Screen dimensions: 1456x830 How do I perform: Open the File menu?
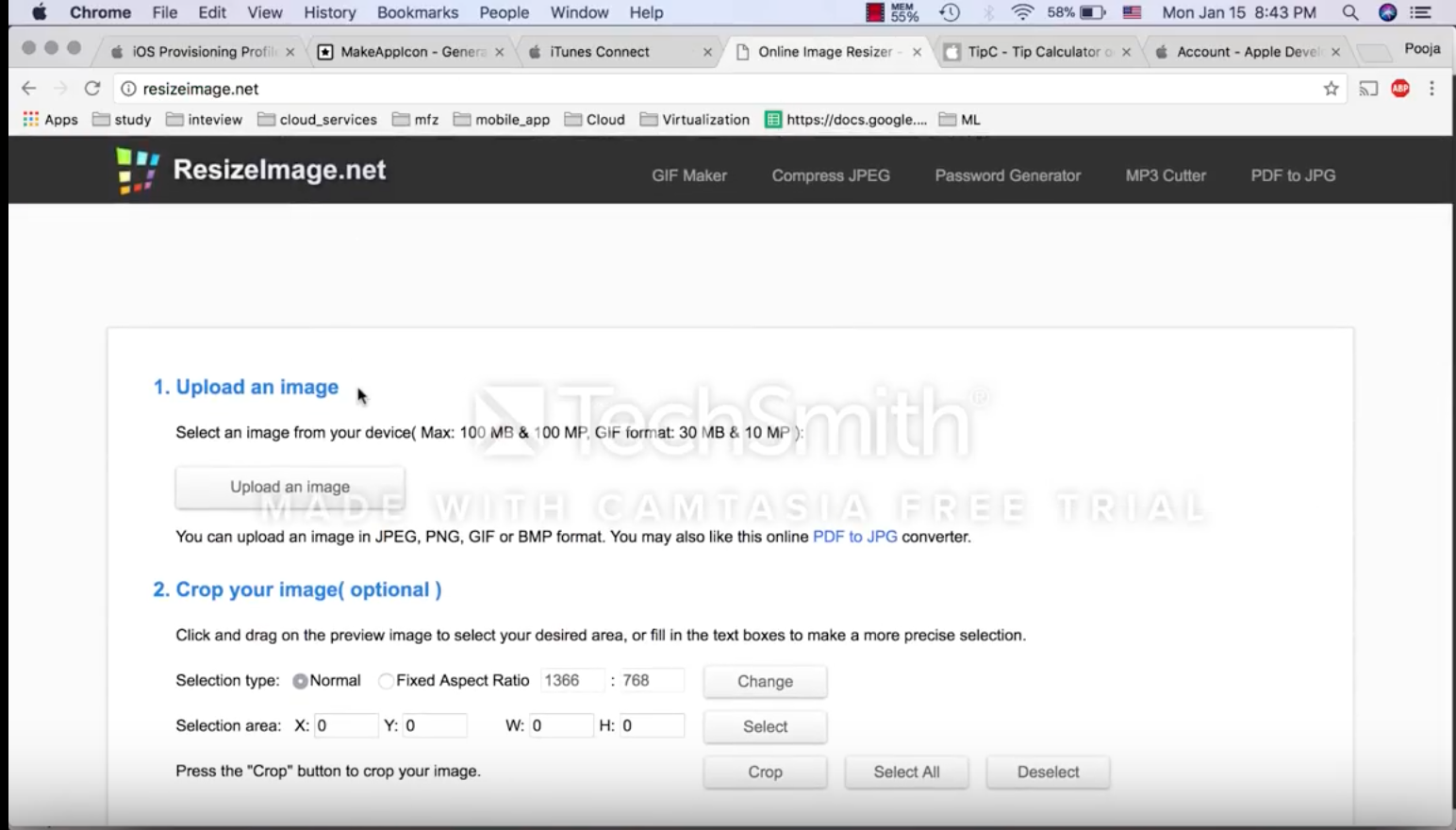pos(164,12)
